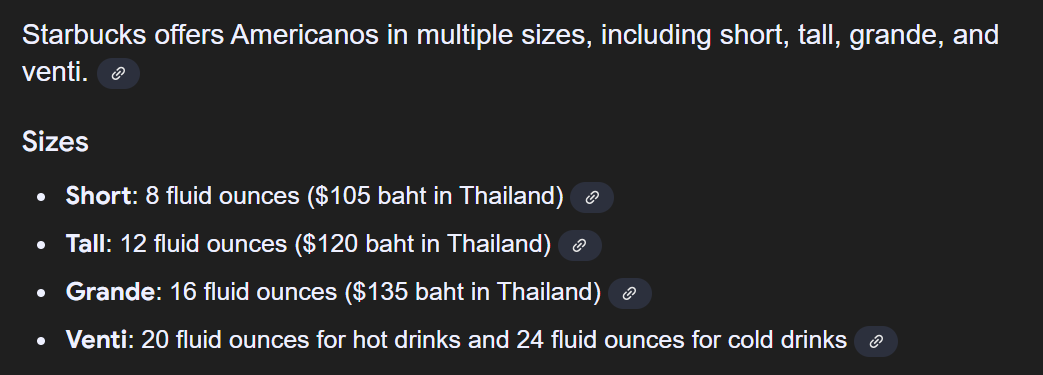Open the citation link for the Grande size
The width and height of the screenshot is (1043, 375).
(x=630, y=293)
